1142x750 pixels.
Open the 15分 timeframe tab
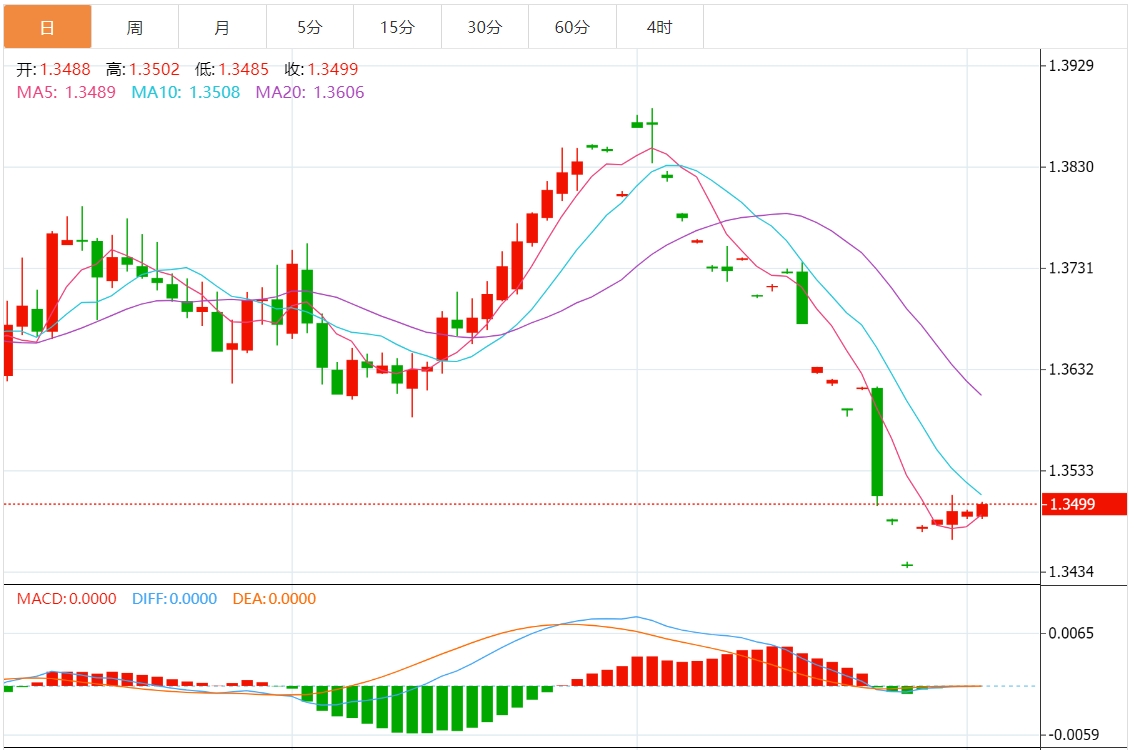397,27
